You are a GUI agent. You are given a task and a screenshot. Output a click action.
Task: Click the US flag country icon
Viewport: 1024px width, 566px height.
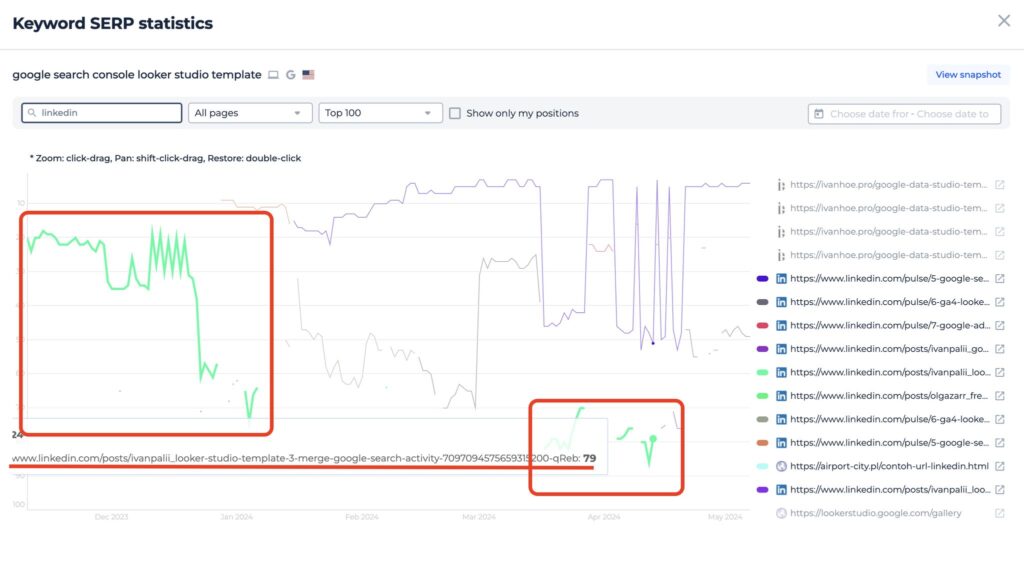click(x=308, y=75)
